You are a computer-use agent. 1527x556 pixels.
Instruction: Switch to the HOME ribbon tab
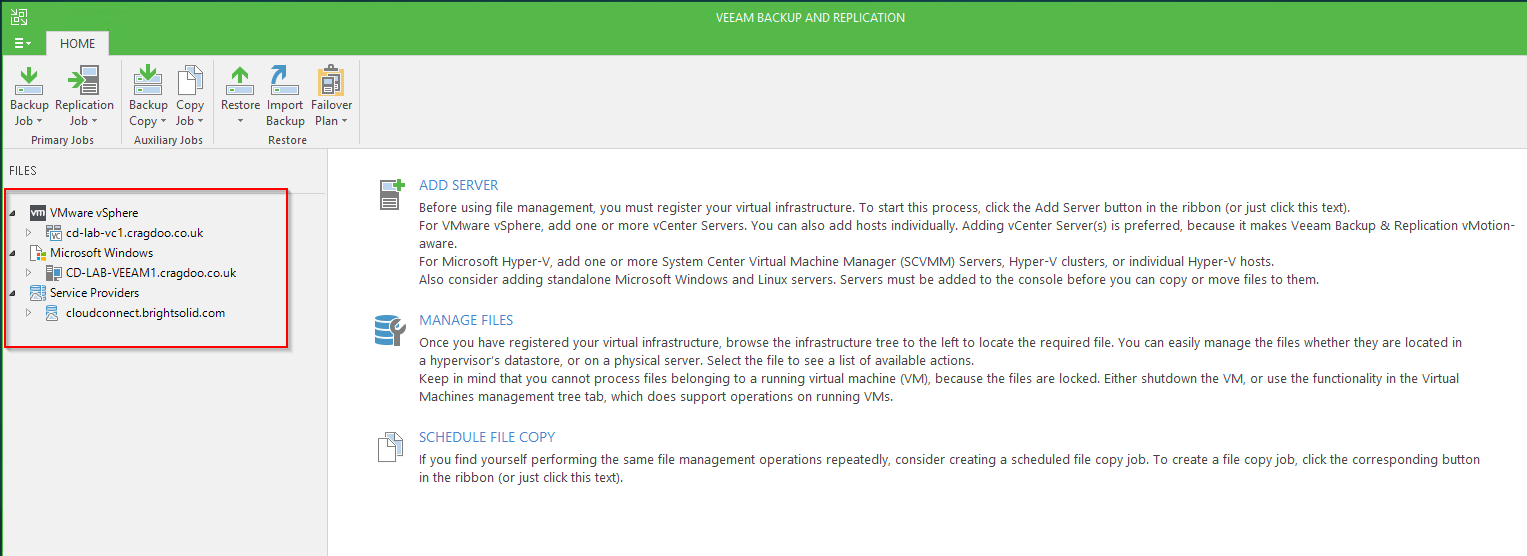tap(78, 43)
